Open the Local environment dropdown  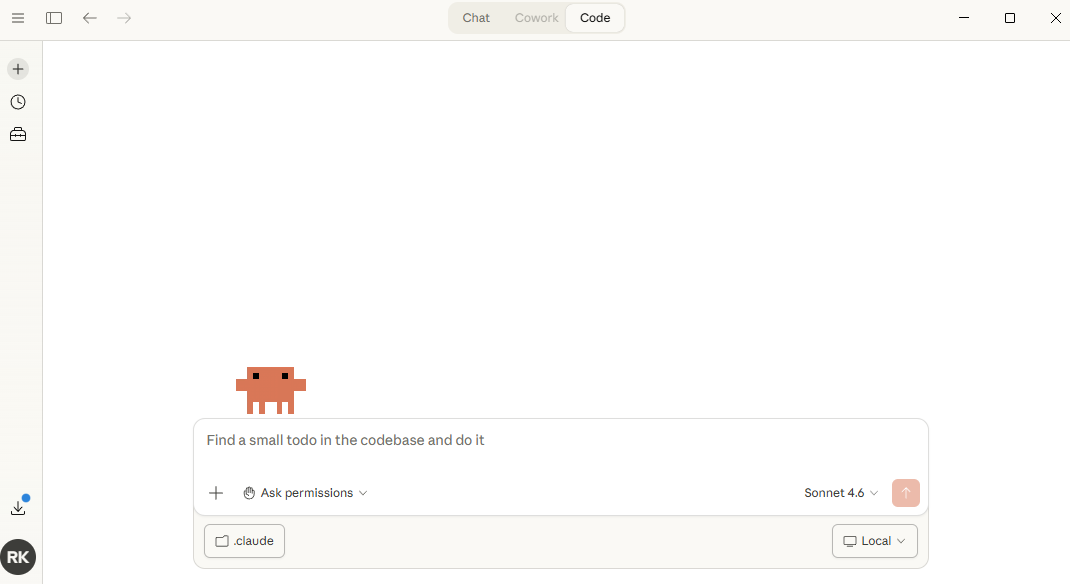coord(874,540)
